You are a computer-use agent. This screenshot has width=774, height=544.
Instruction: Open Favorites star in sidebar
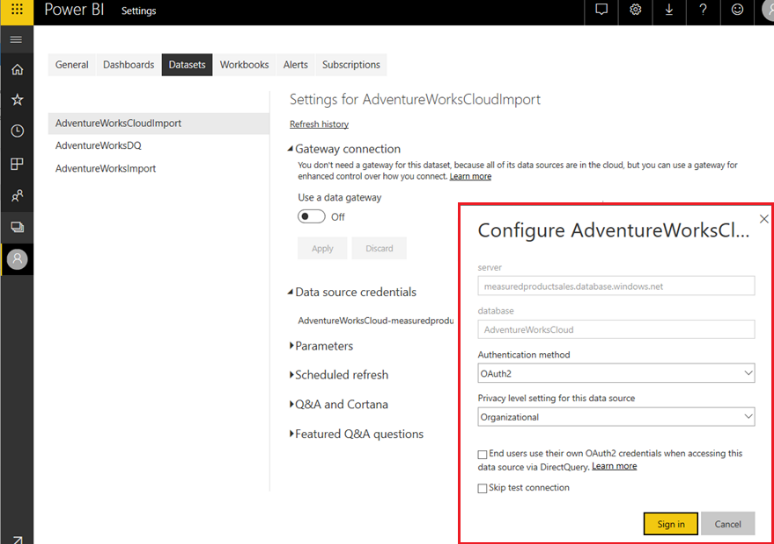pyautogui.click(x=17, y=100)
